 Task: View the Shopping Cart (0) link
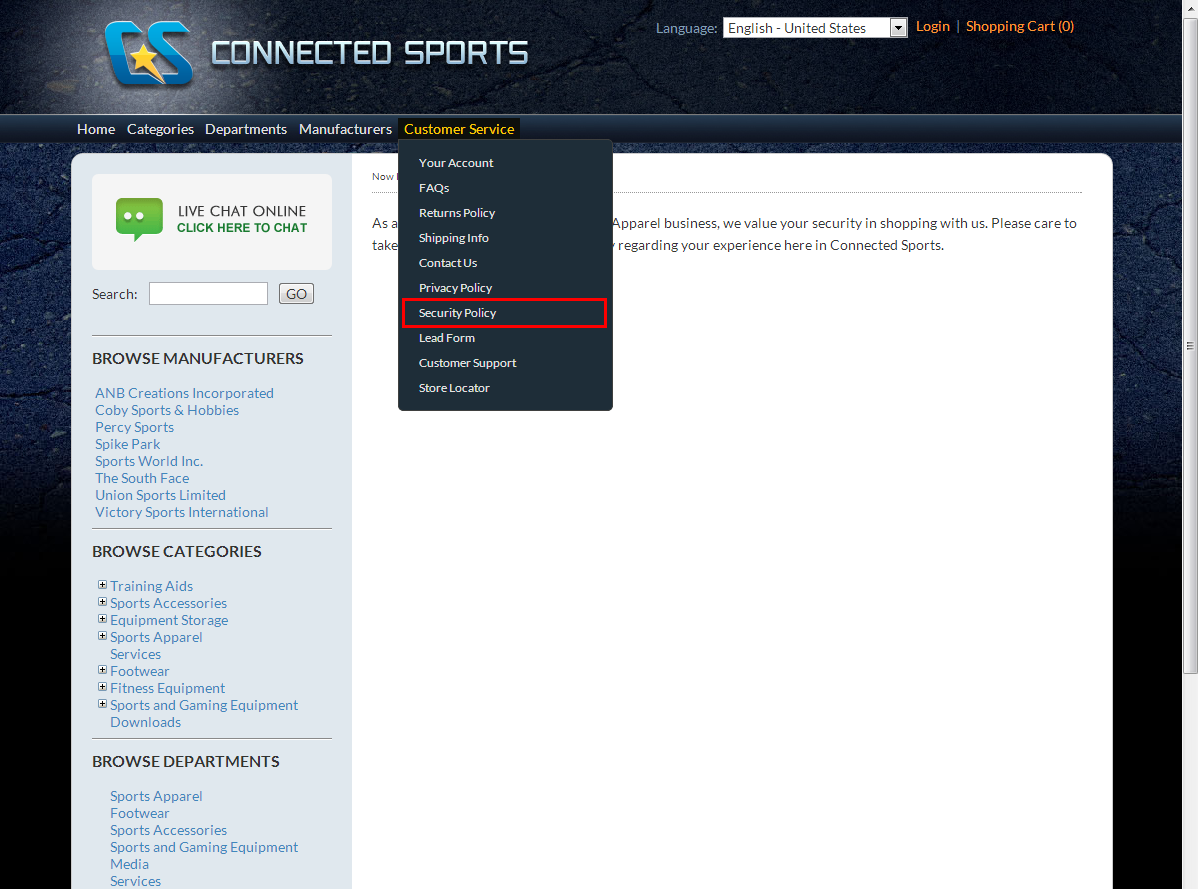(x=1019, y=26)
